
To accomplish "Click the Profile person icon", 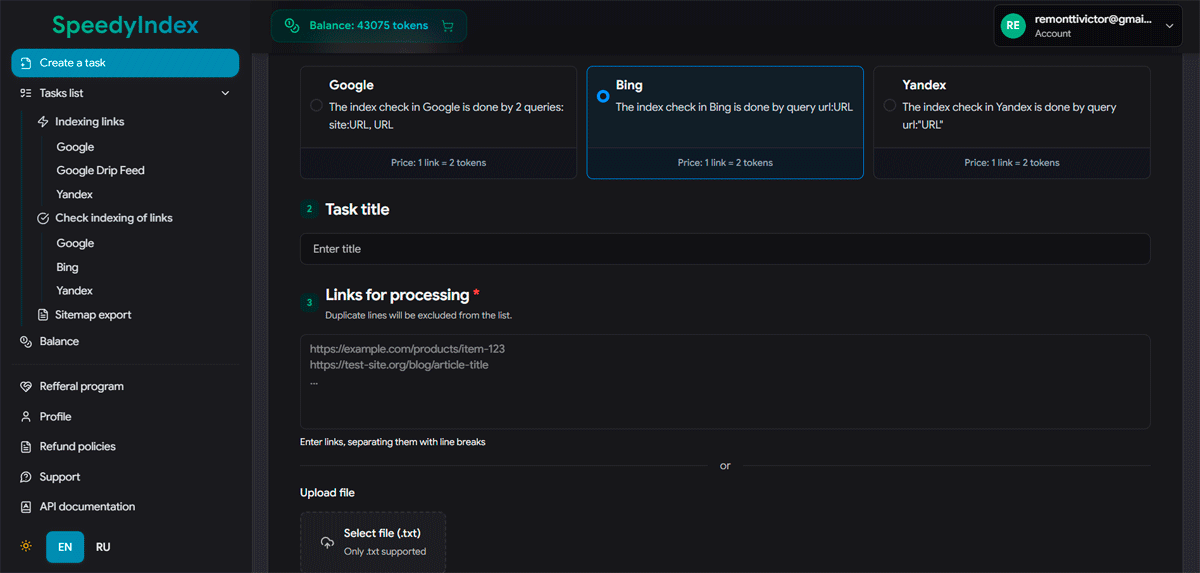I will click(26, 417).
